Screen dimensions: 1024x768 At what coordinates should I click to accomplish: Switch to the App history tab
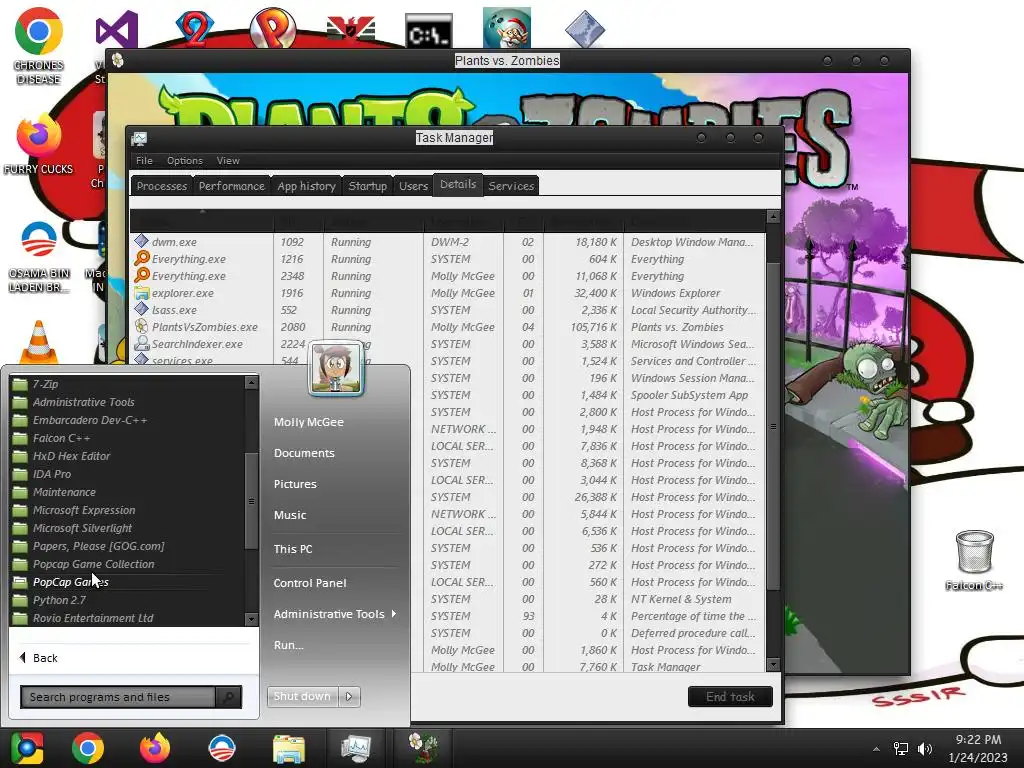click(306, 185)
